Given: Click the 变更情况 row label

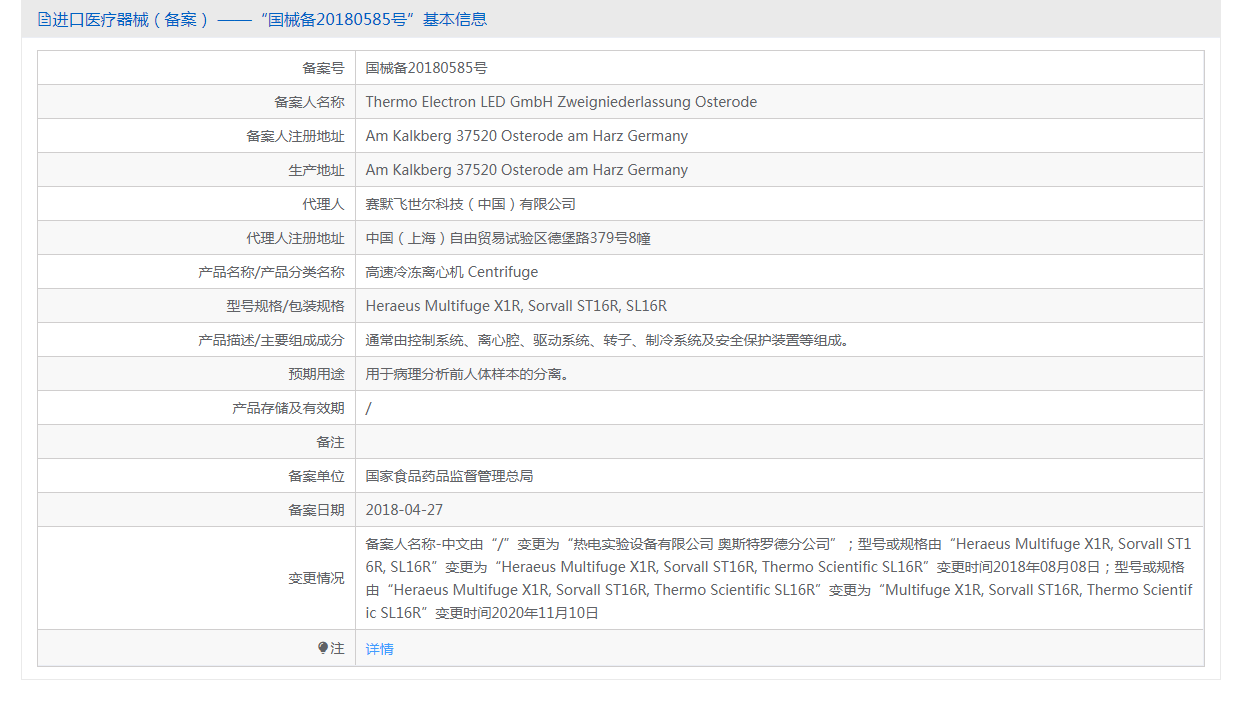Looking at the screenshot, I should 316,578.
